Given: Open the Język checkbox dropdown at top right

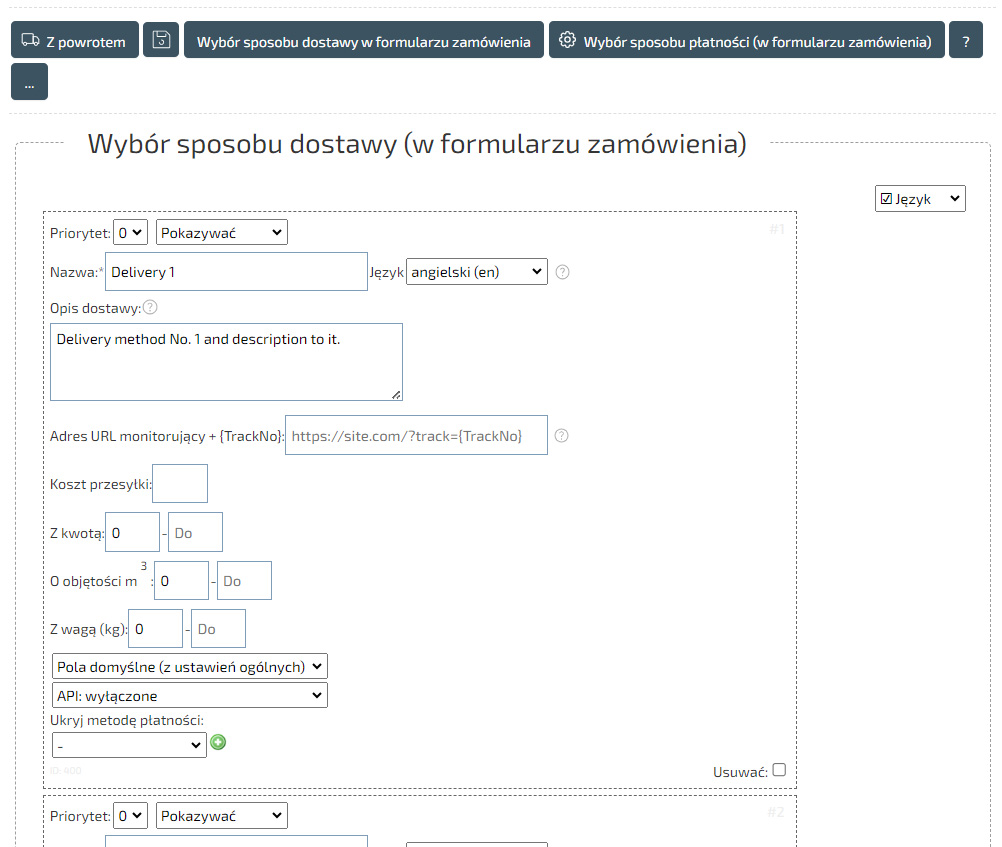Looking at the screenshot, I should click(x=920, y=199).
